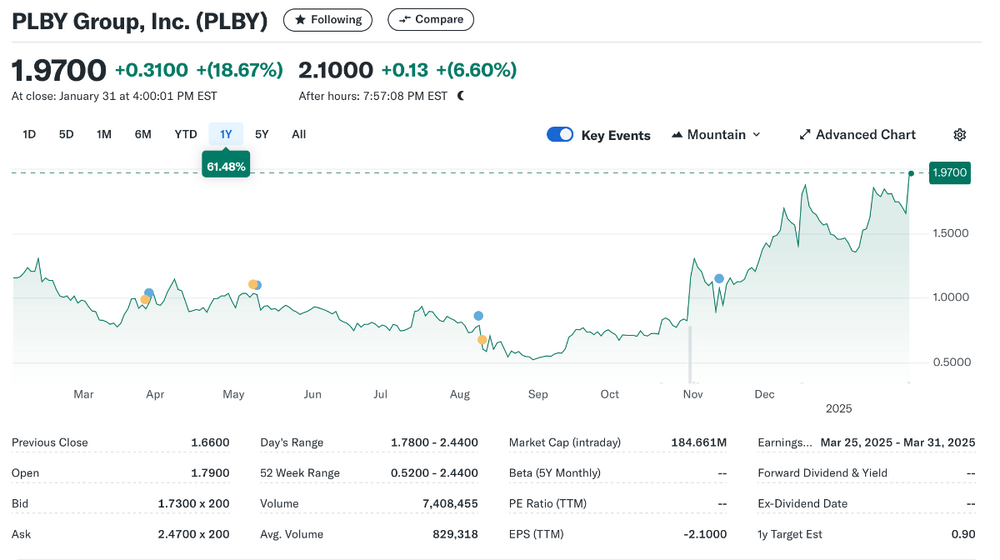1000x560 pixels.
Task: Click the after-hours moon icon
Action: 461,96
